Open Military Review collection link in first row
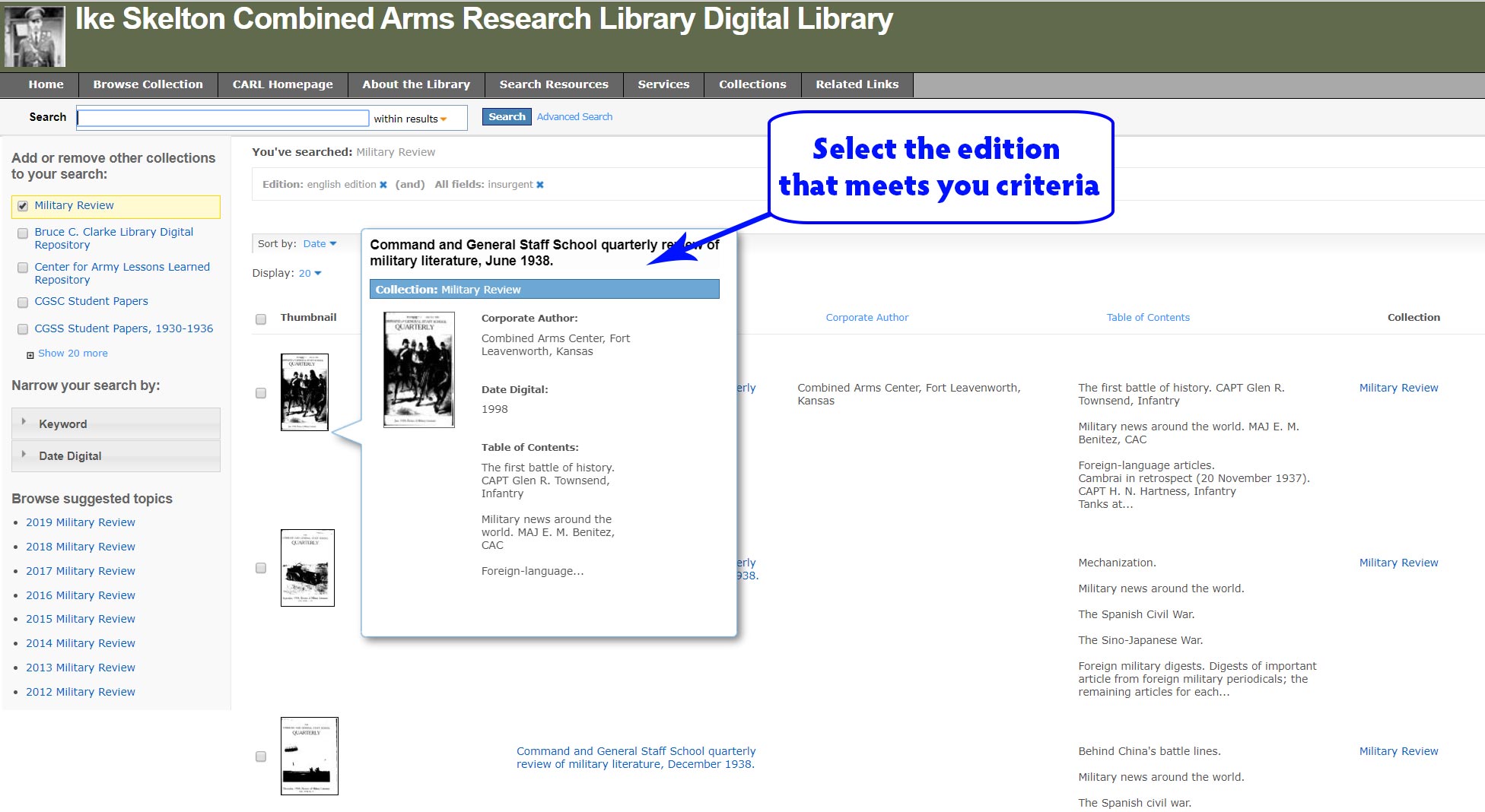The image size is (1485, 812). pos(1398,388)
